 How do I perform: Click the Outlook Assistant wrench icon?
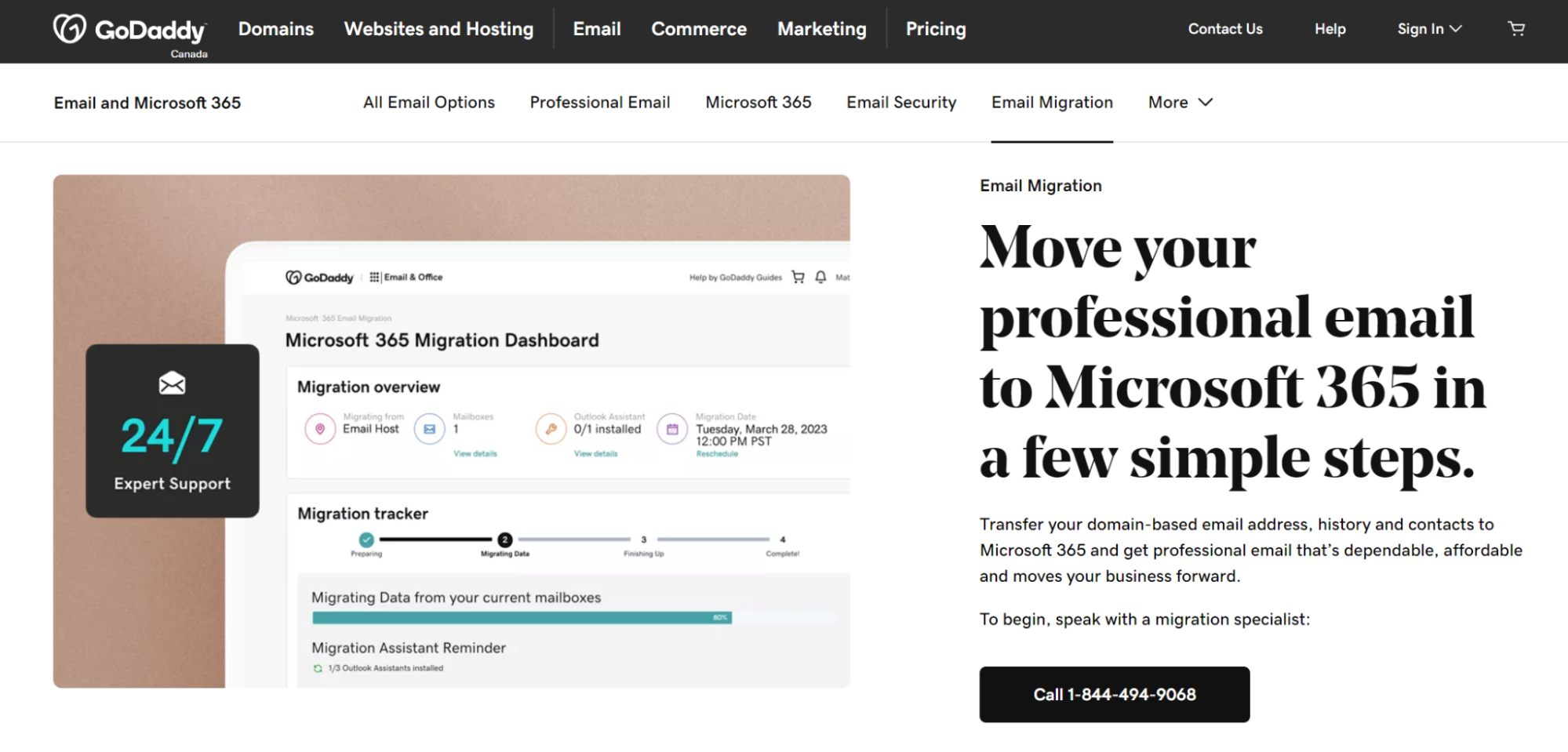[551, 429]
